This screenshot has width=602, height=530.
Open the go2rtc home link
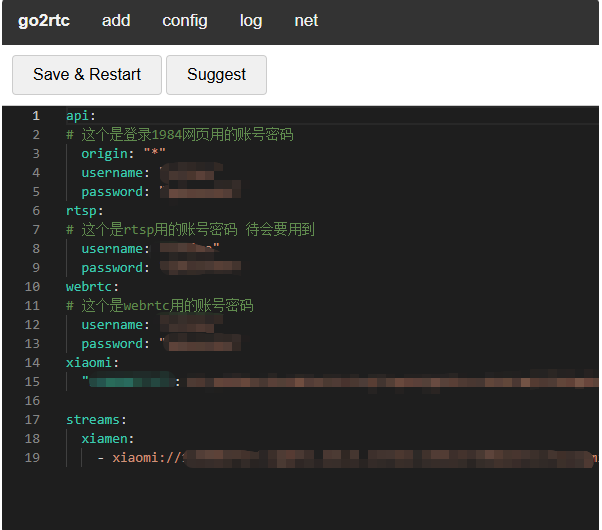[44, 21]
